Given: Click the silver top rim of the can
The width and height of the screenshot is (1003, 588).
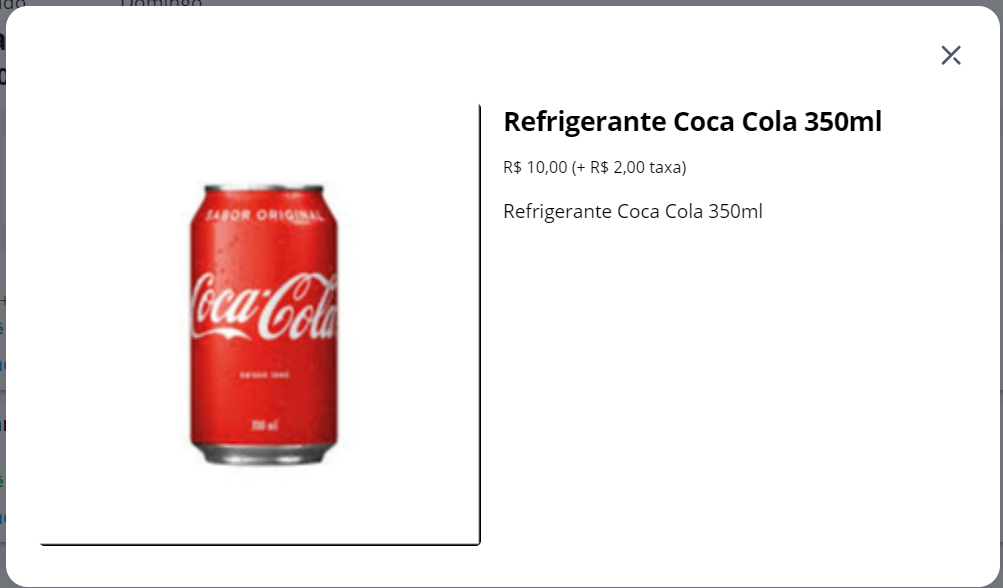Looking at the screenshot, I should (264, 189).
